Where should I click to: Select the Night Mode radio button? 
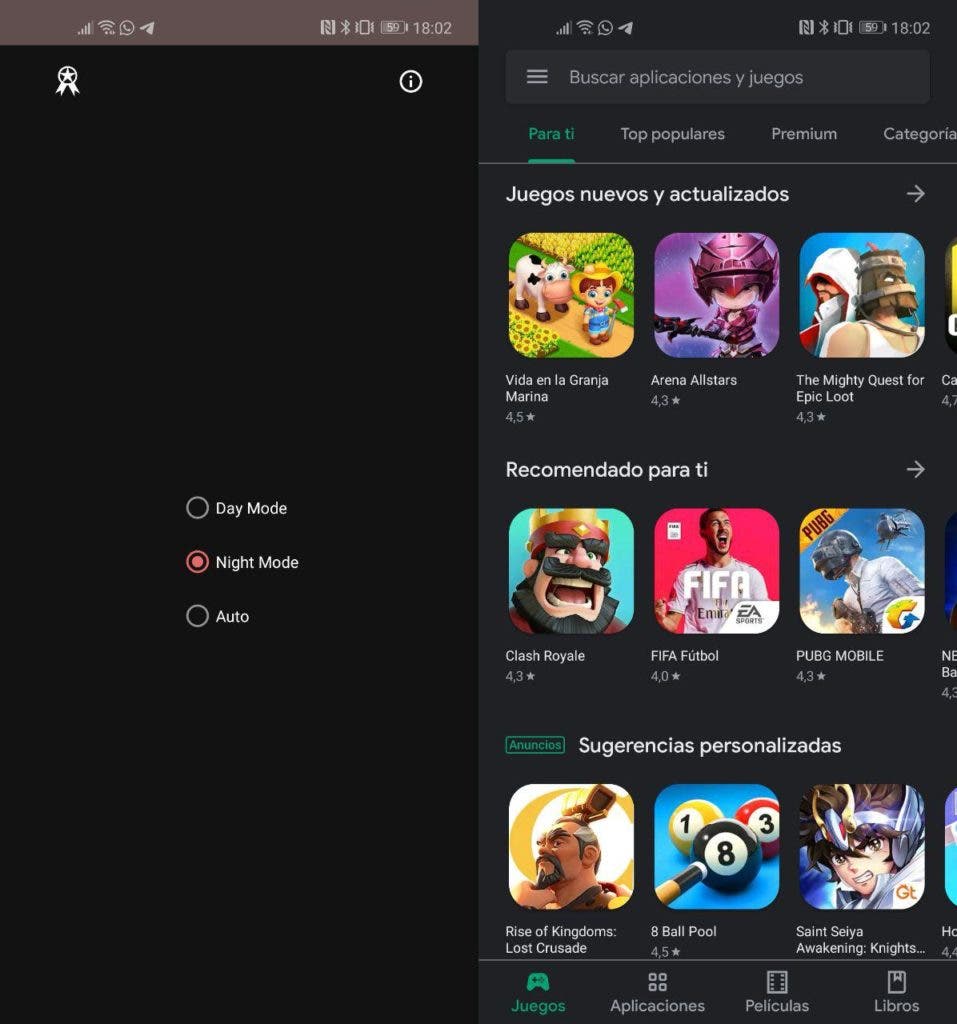(x=197, y=562)
